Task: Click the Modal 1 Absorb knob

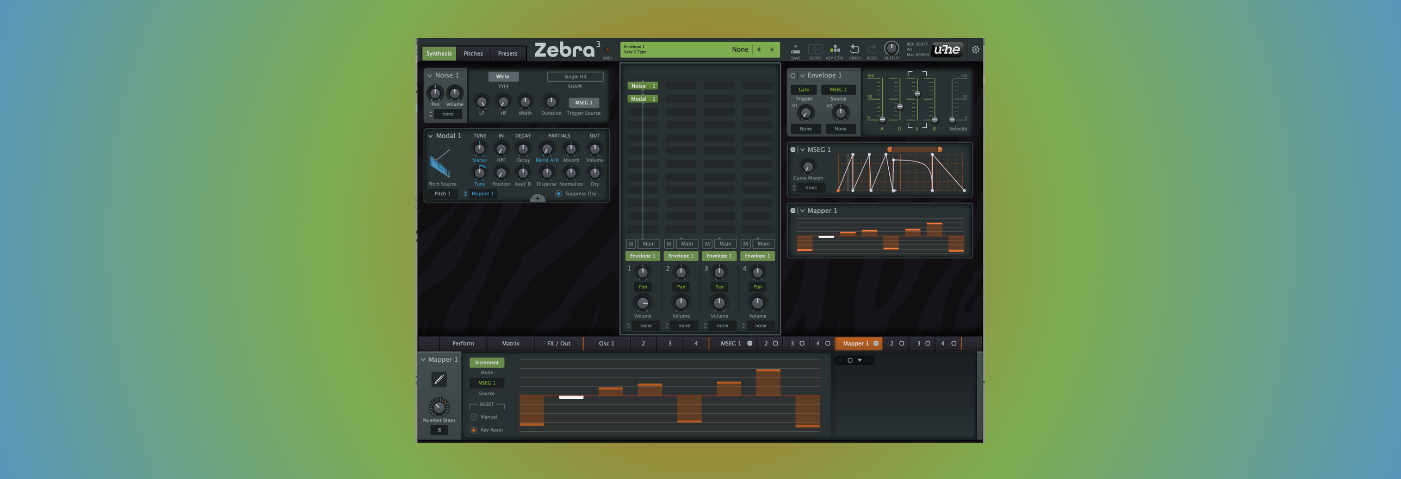Action: (571, 149)
